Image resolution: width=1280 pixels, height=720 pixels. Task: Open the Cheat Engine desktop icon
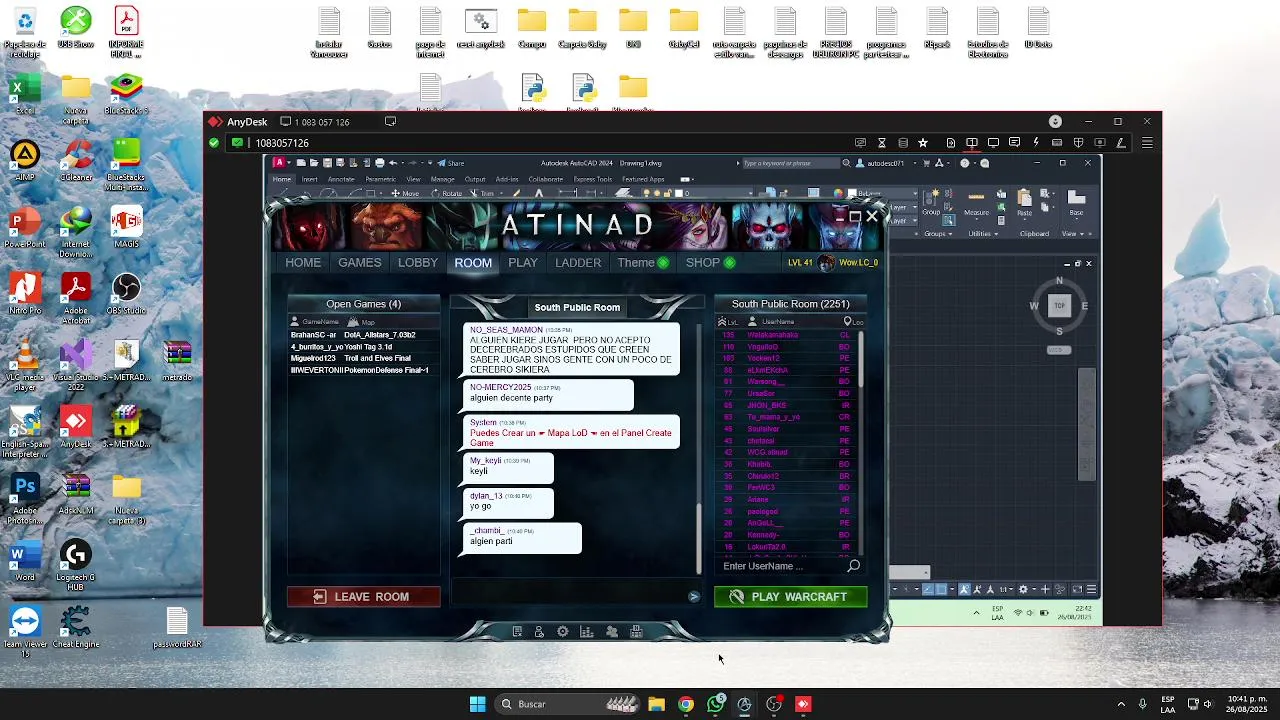point(75,628)
